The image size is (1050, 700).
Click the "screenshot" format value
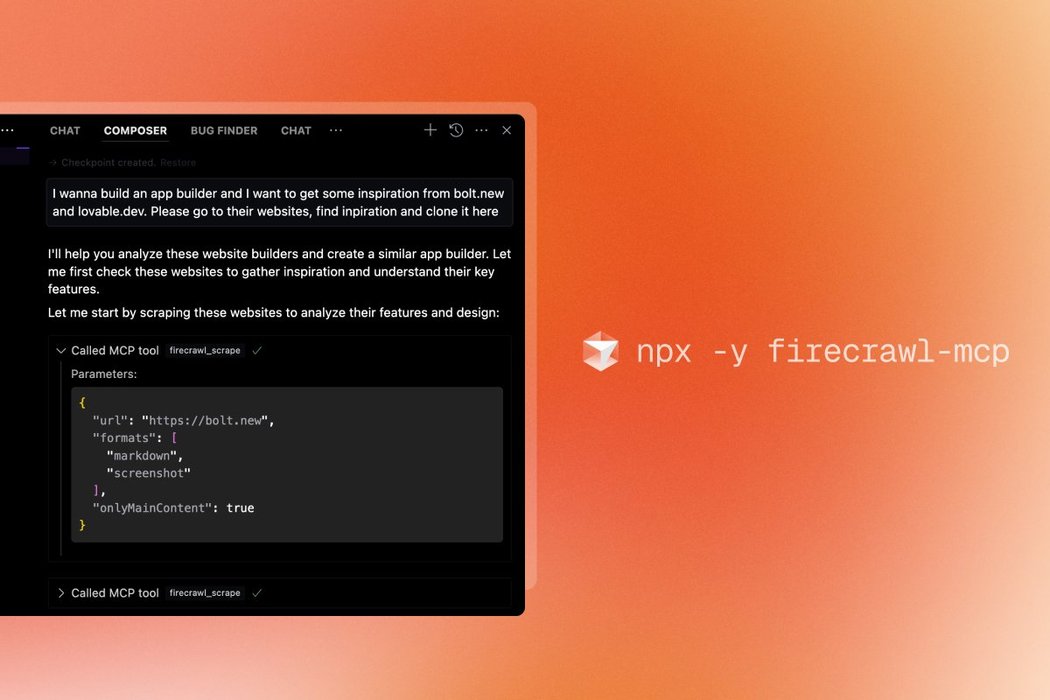tap(149, 473)
